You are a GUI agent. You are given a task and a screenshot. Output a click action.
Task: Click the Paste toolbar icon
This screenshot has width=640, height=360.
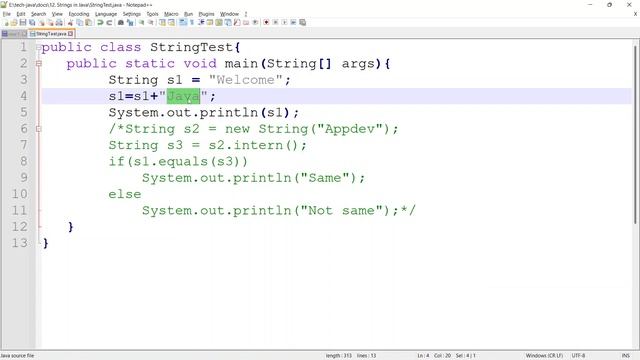coord(89,22)
